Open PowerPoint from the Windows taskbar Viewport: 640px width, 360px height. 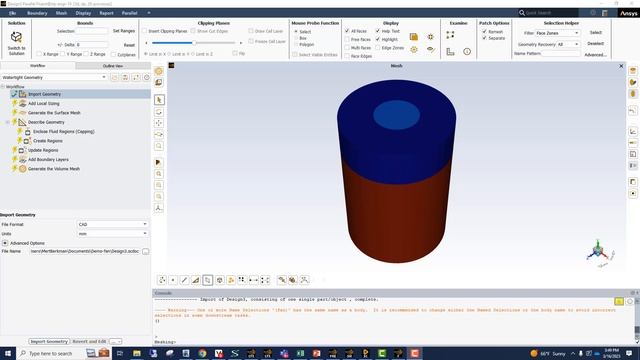317,353
